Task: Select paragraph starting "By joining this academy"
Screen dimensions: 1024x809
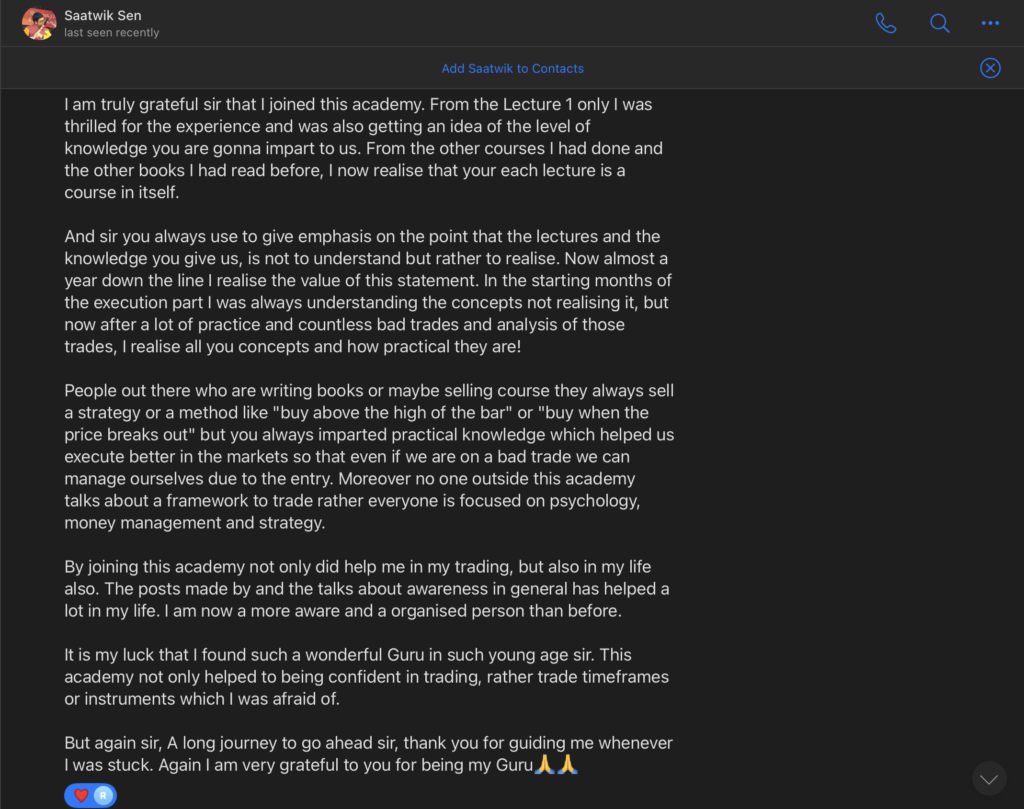Action: 366,588
